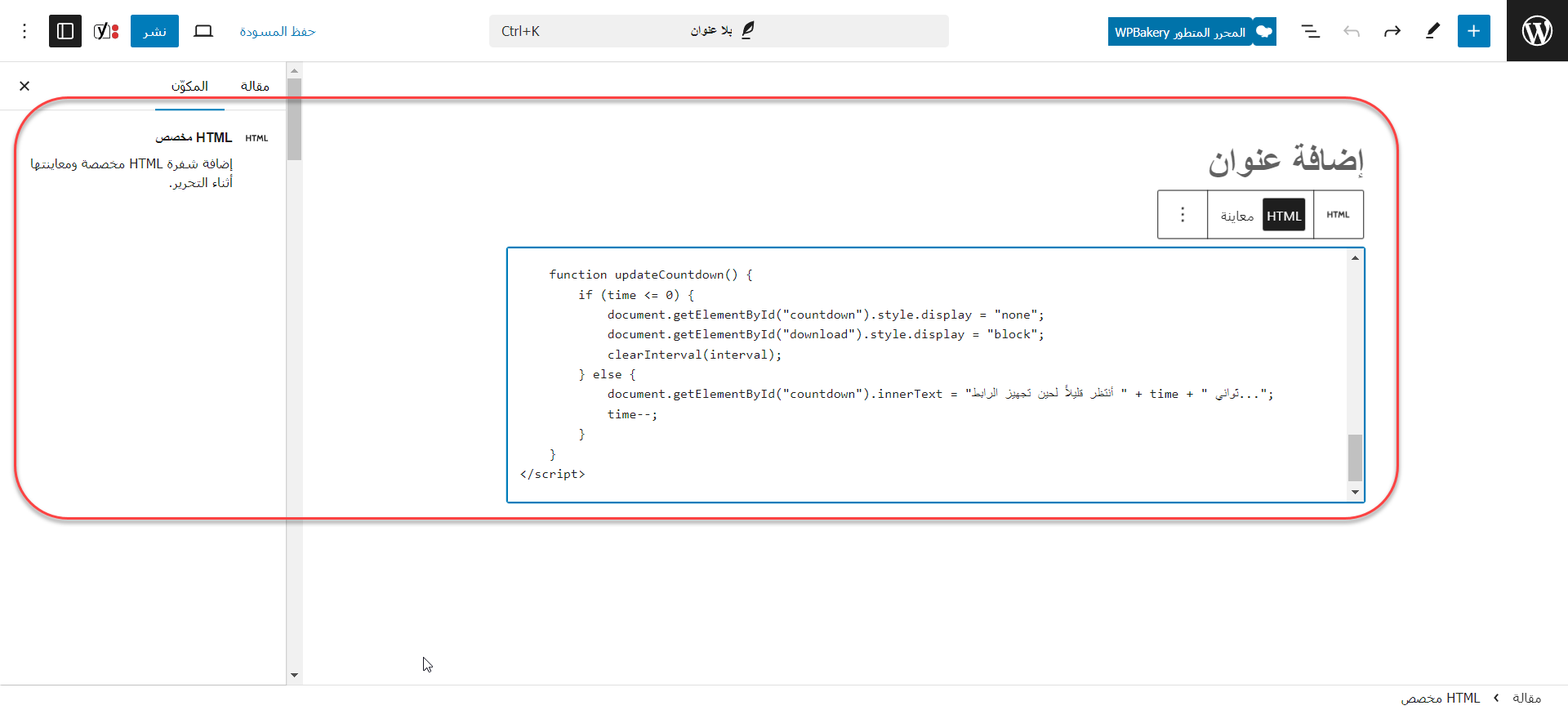Click the WordPress logo icon
The image size is (1568, 710).
coord(1536,31)
